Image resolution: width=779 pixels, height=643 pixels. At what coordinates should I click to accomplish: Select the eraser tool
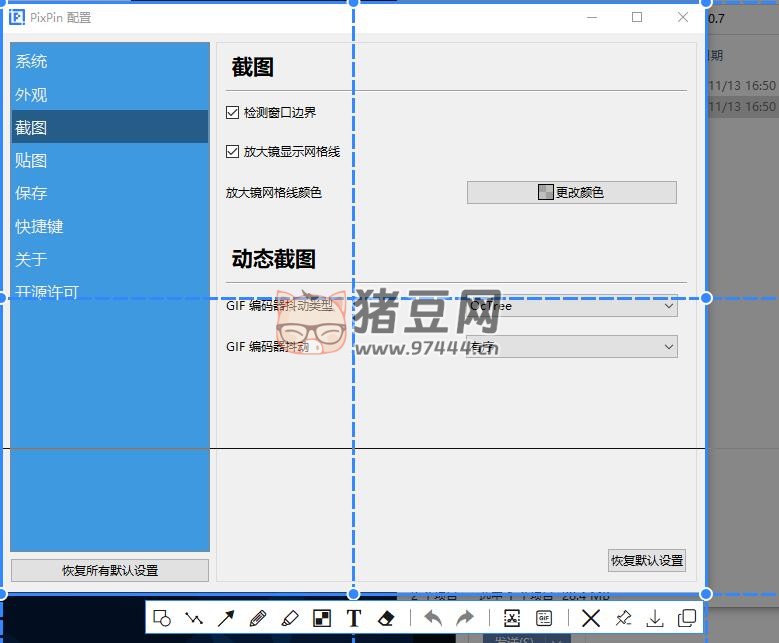[387, 618]
